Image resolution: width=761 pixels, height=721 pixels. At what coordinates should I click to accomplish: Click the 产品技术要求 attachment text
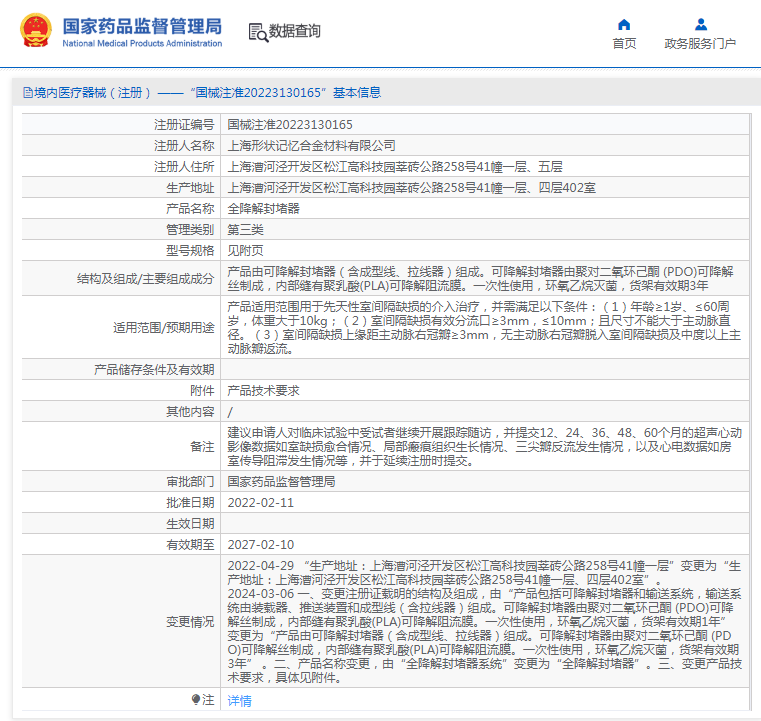tap(263, 390)
